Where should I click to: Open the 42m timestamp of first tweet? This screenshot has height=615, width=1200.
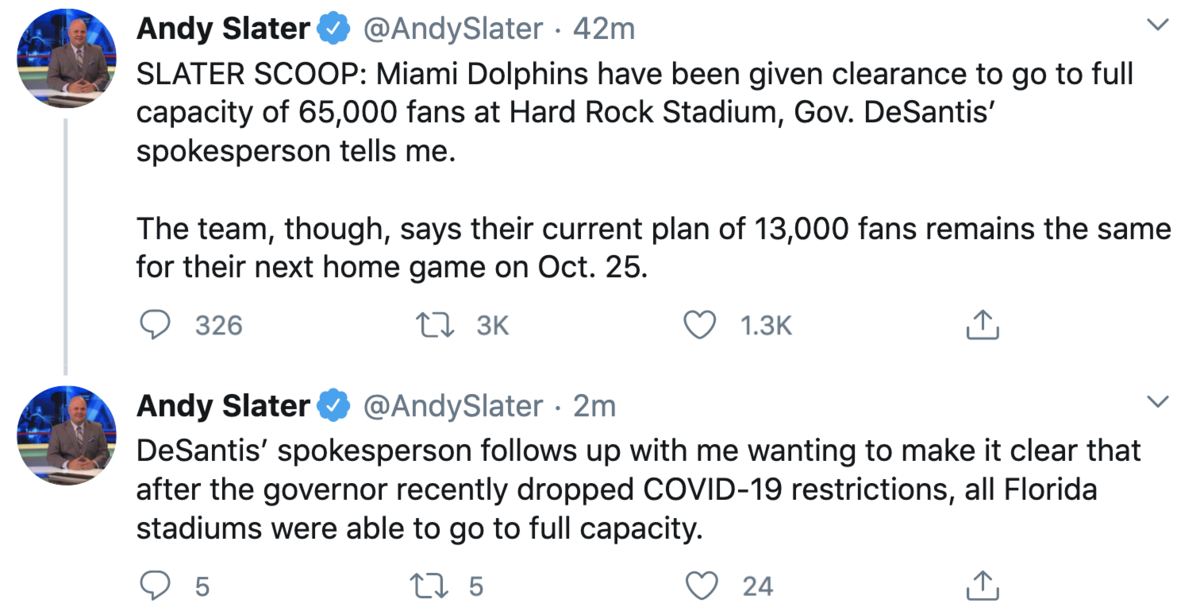click(x=603, y=30)
